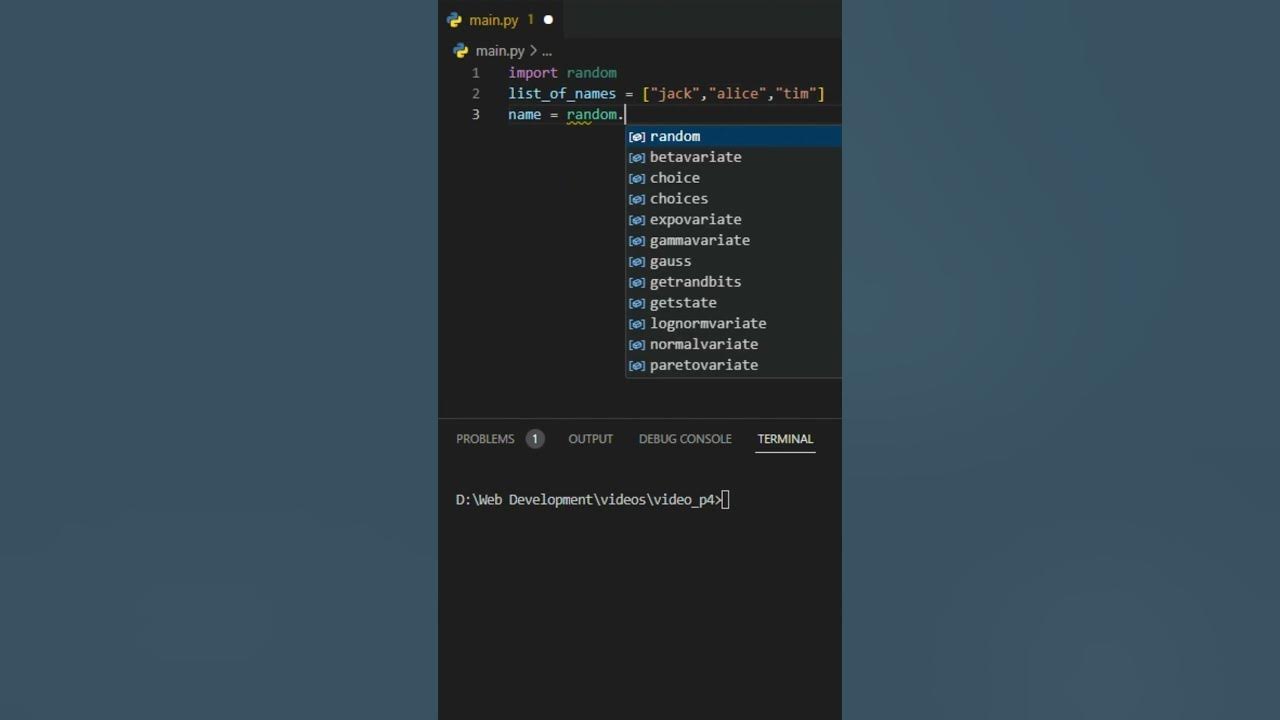The width and height of the screenshot is (1280, 720).
Task: Click the method icon beside 'gammavariate'
Action: coord(637,240)
